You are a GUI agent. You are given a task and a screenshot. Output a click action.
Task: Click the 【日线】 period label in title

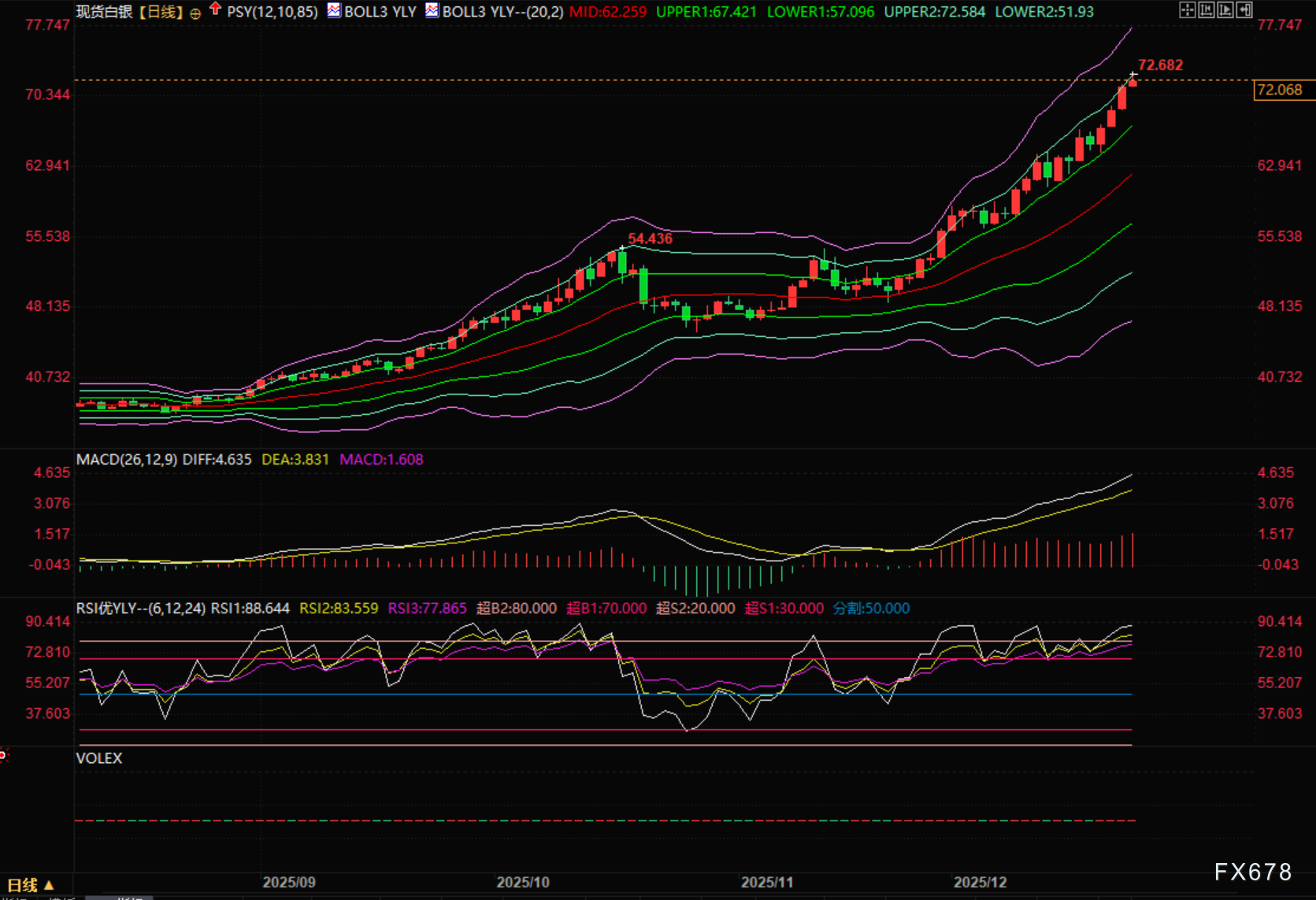[161, 12]
